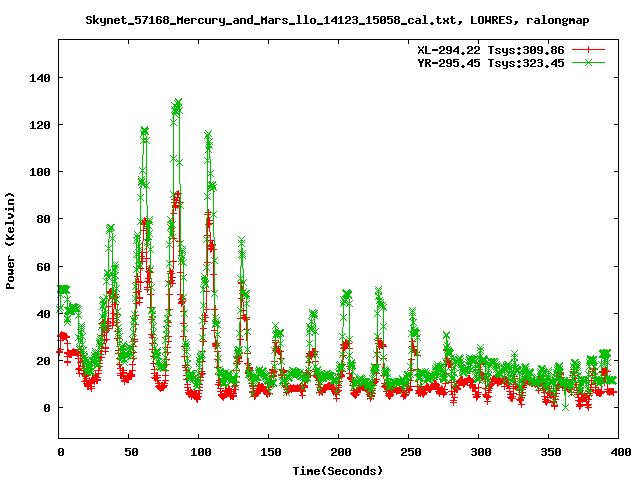This screenshot has height=480, width=640.
Task: Click the y-axis tick label 20
Action: point(44,361)
